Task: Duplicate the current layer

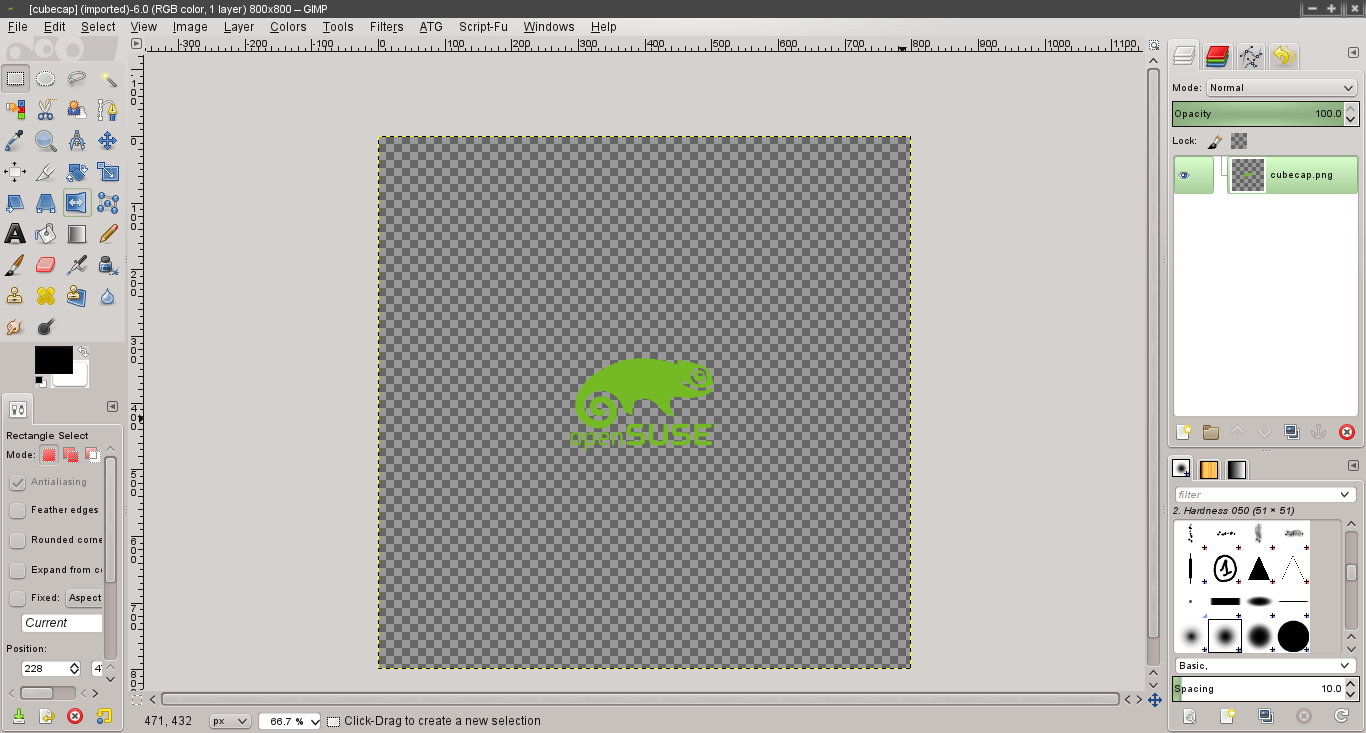Action: pos(1292,432)
